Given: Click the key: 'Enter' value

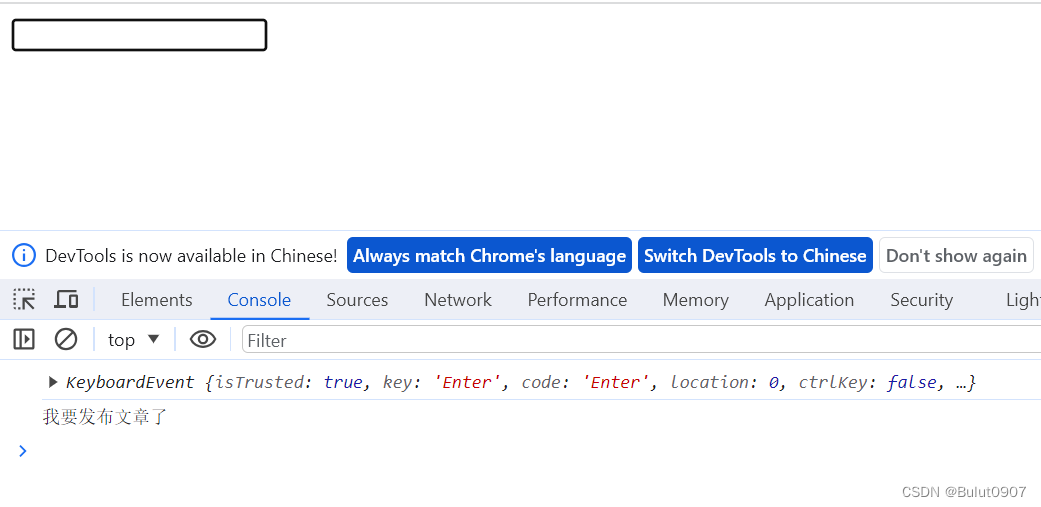Looking at the screenshot, I should point(467,382).
